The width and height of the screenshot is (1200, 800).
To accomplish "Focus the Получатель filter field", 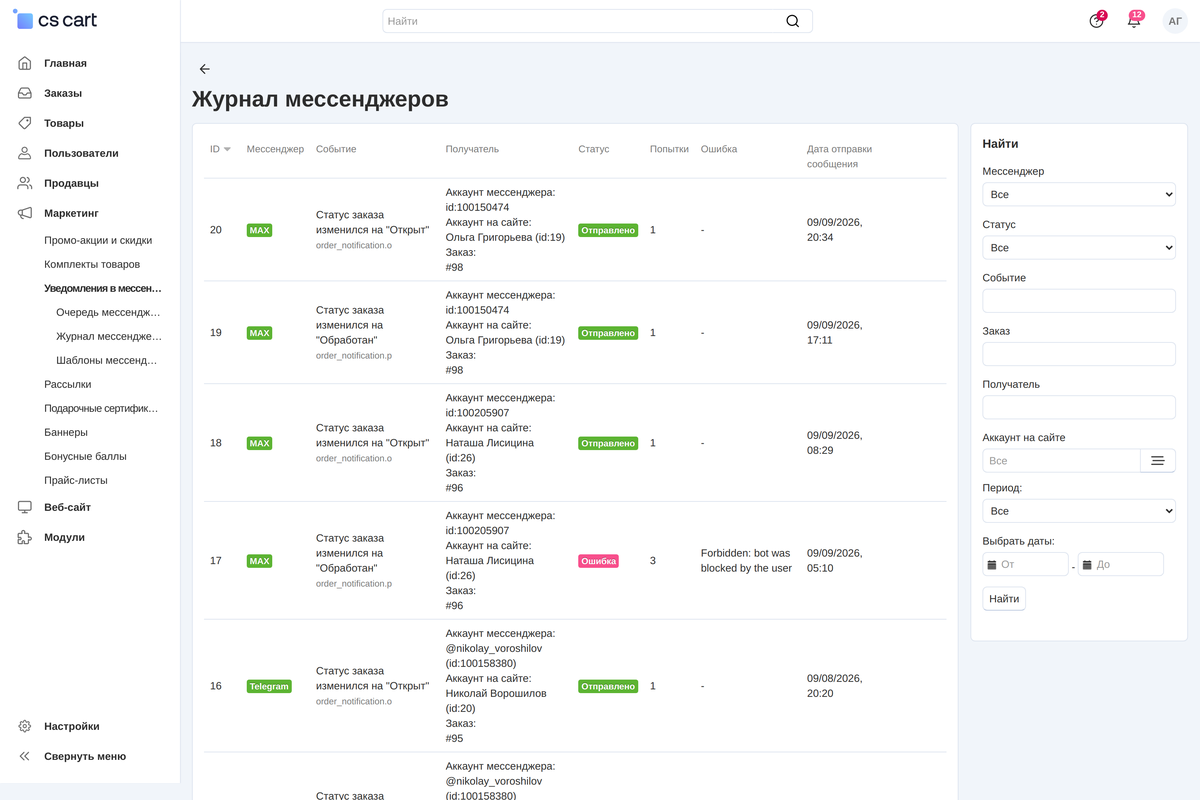I will [x=1079, y=407].
